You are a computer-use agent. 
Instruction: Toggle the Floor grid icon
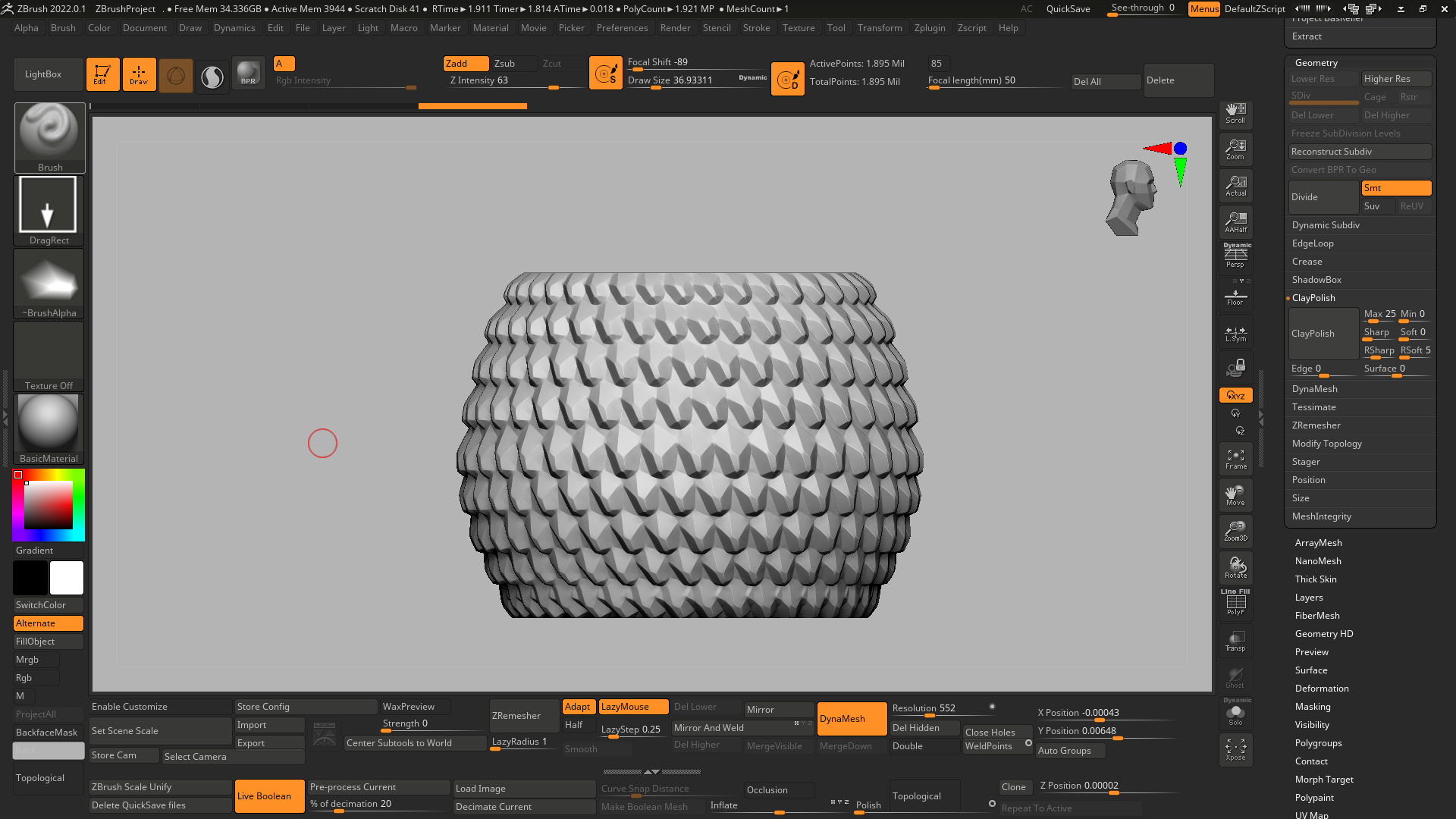click(1235, 296)
